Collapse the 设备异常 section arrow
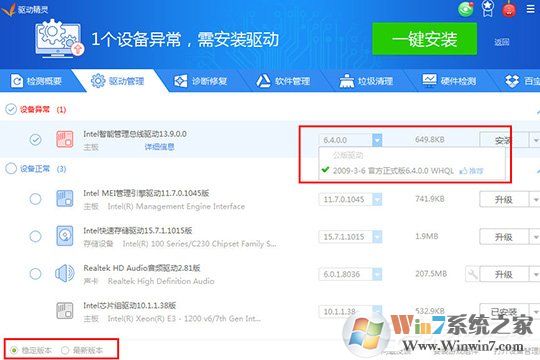Screen dimensions: 540x360 point(538,112)
